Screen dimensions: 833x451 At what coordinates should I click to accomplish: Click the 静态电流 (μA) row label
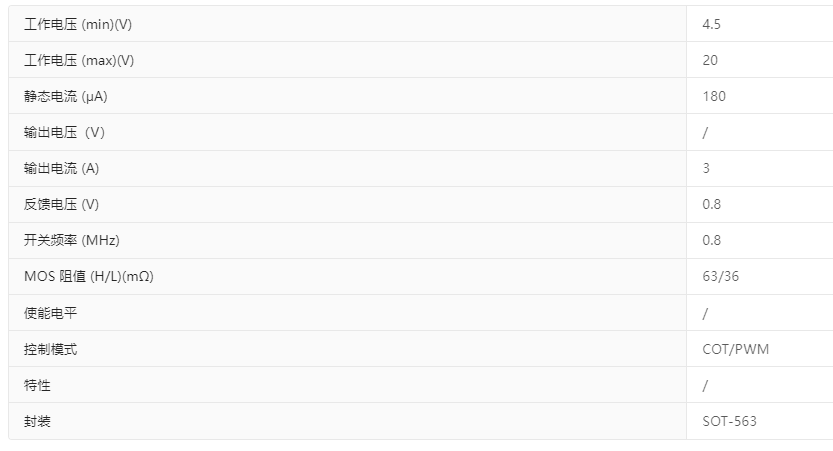(65, 96)
